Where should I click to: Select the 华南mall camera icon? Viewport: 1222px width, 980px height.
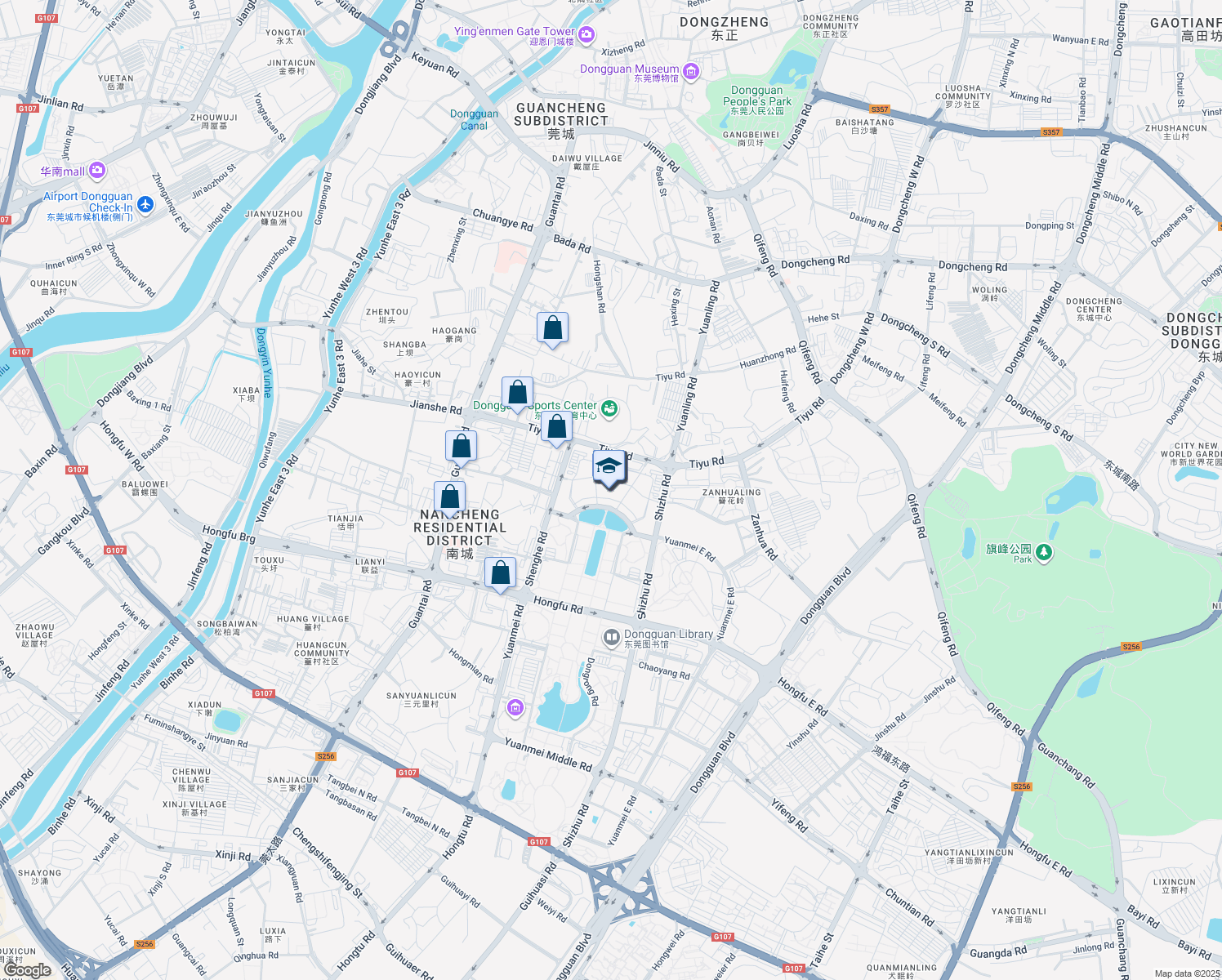pyautogui.click(x=97, y=170)
